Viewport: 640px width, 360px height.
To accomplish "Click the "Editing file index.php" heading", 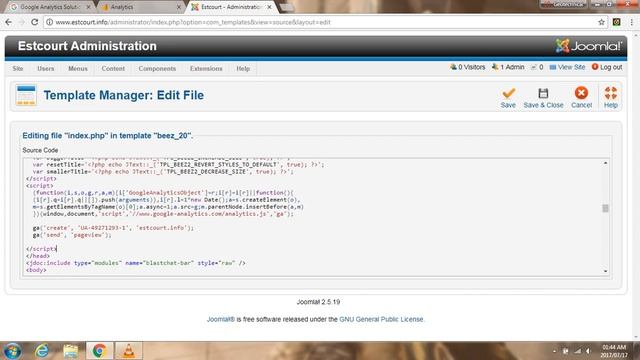I will tap(107, 136).
